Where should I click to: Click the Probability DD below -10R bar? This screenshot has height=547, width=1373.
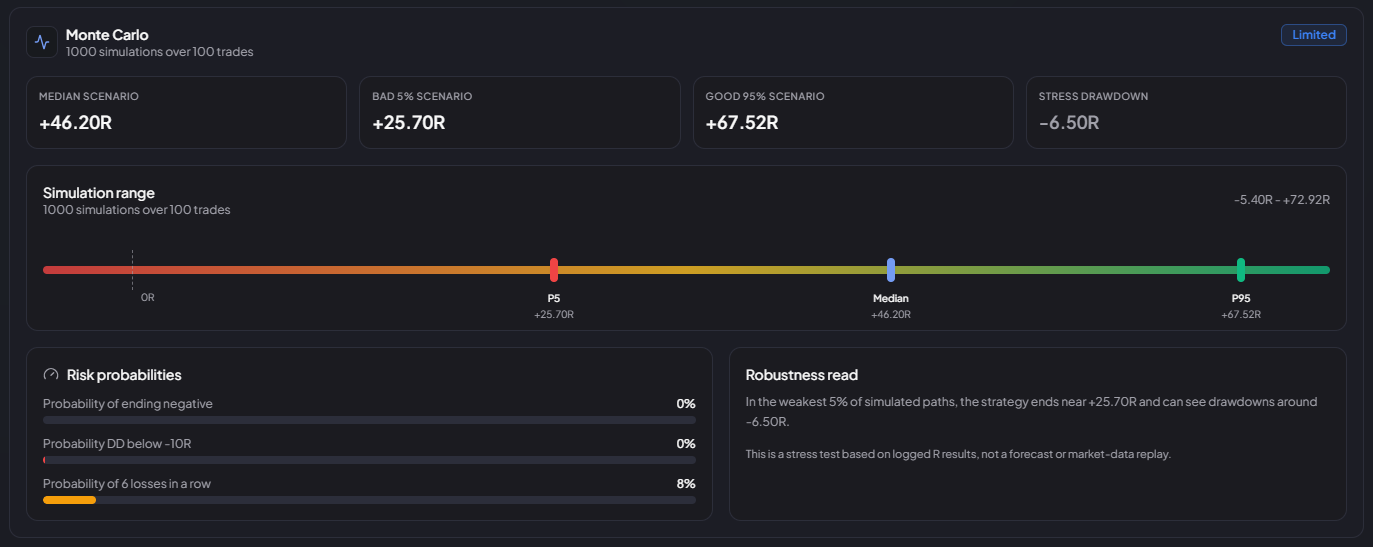(x=369, y=460)
